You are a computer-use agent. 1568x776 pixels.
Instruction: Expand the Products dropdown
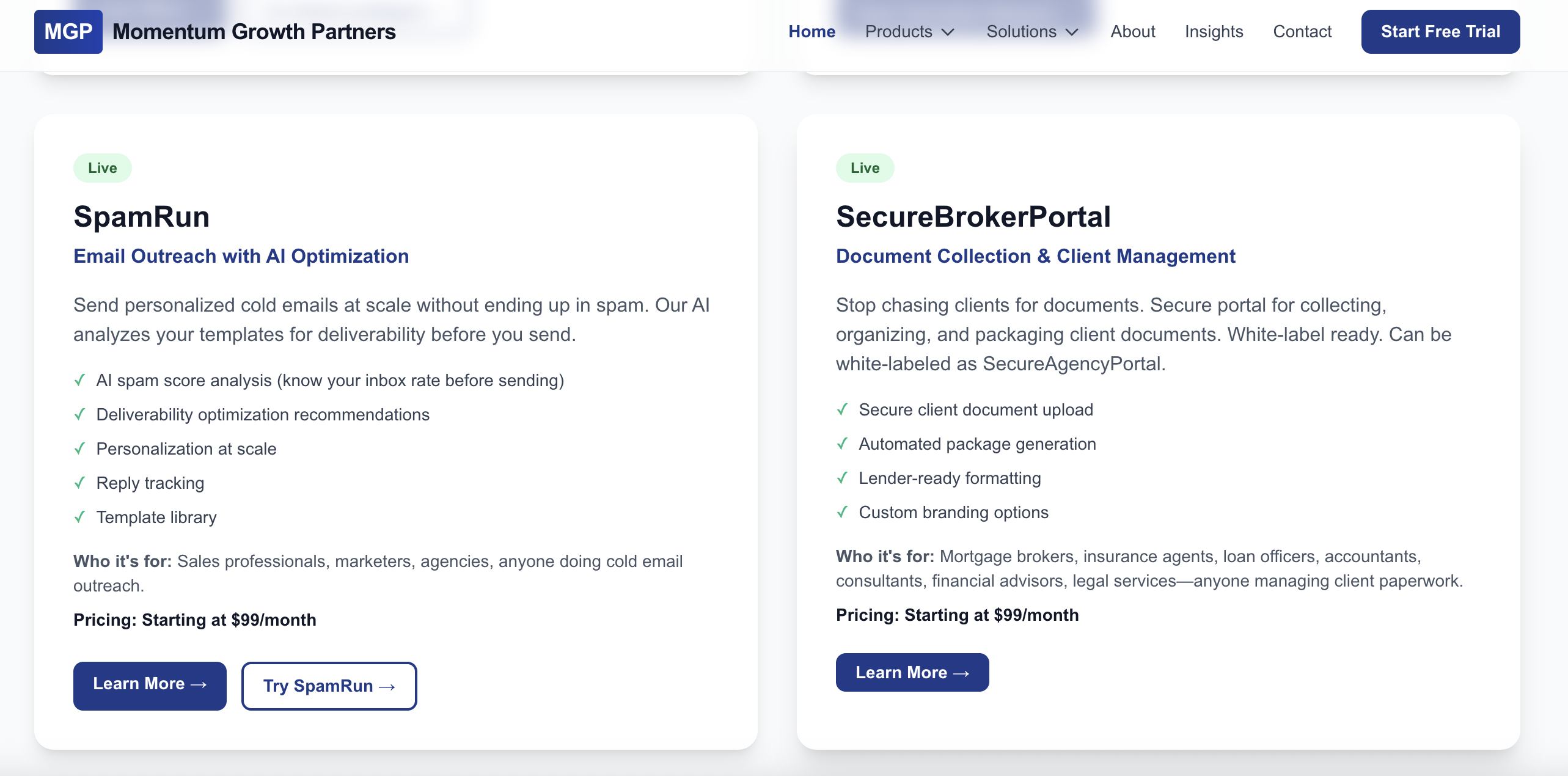pos(910,31)
